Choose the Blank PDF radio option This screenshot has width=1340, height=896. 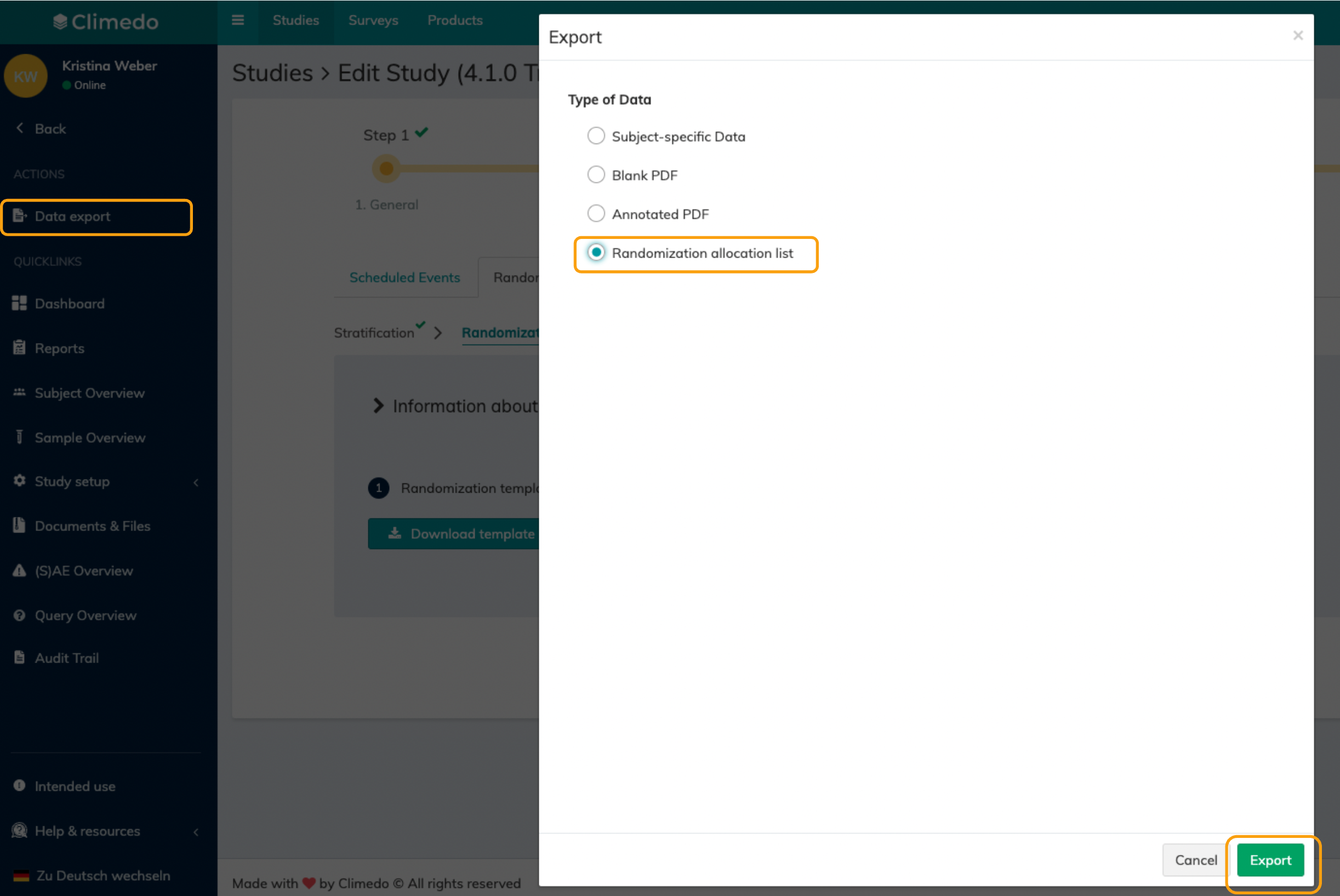pos(596,175)
